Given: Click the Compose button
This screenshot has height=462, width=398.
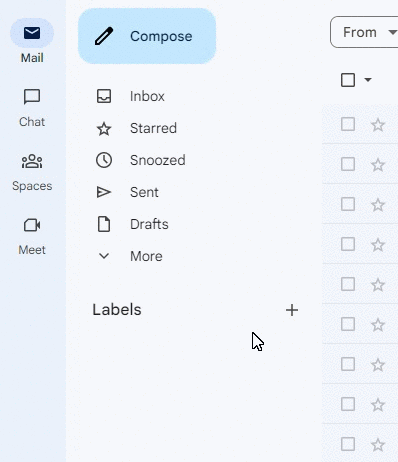Looking at the screenshot, I should pos(147,36).
